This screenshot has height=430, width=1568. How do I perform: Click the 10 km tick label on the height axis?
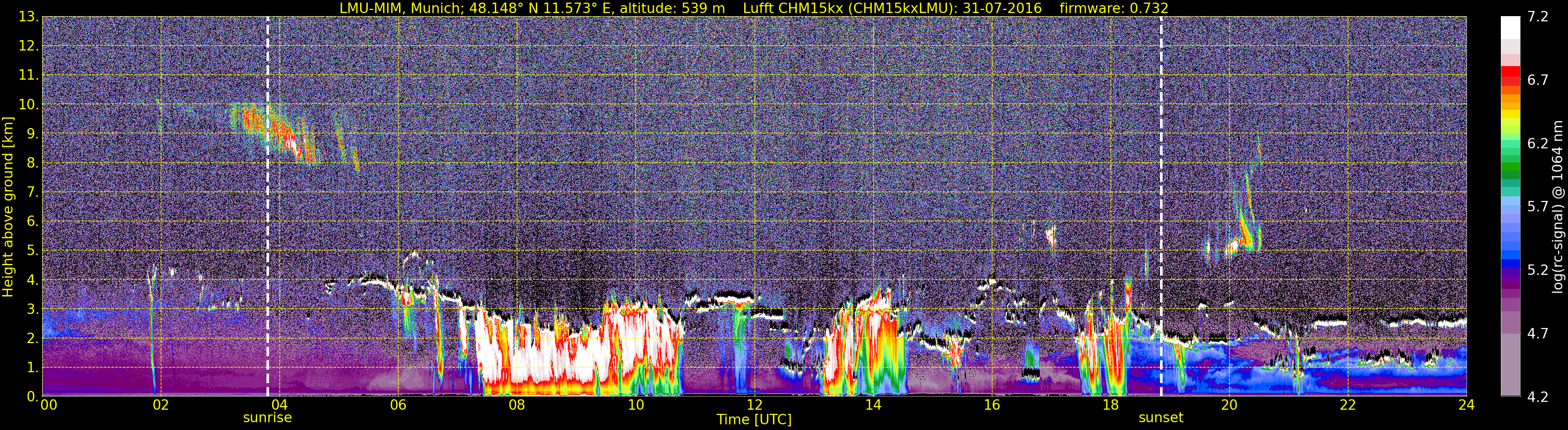point(29,105)
